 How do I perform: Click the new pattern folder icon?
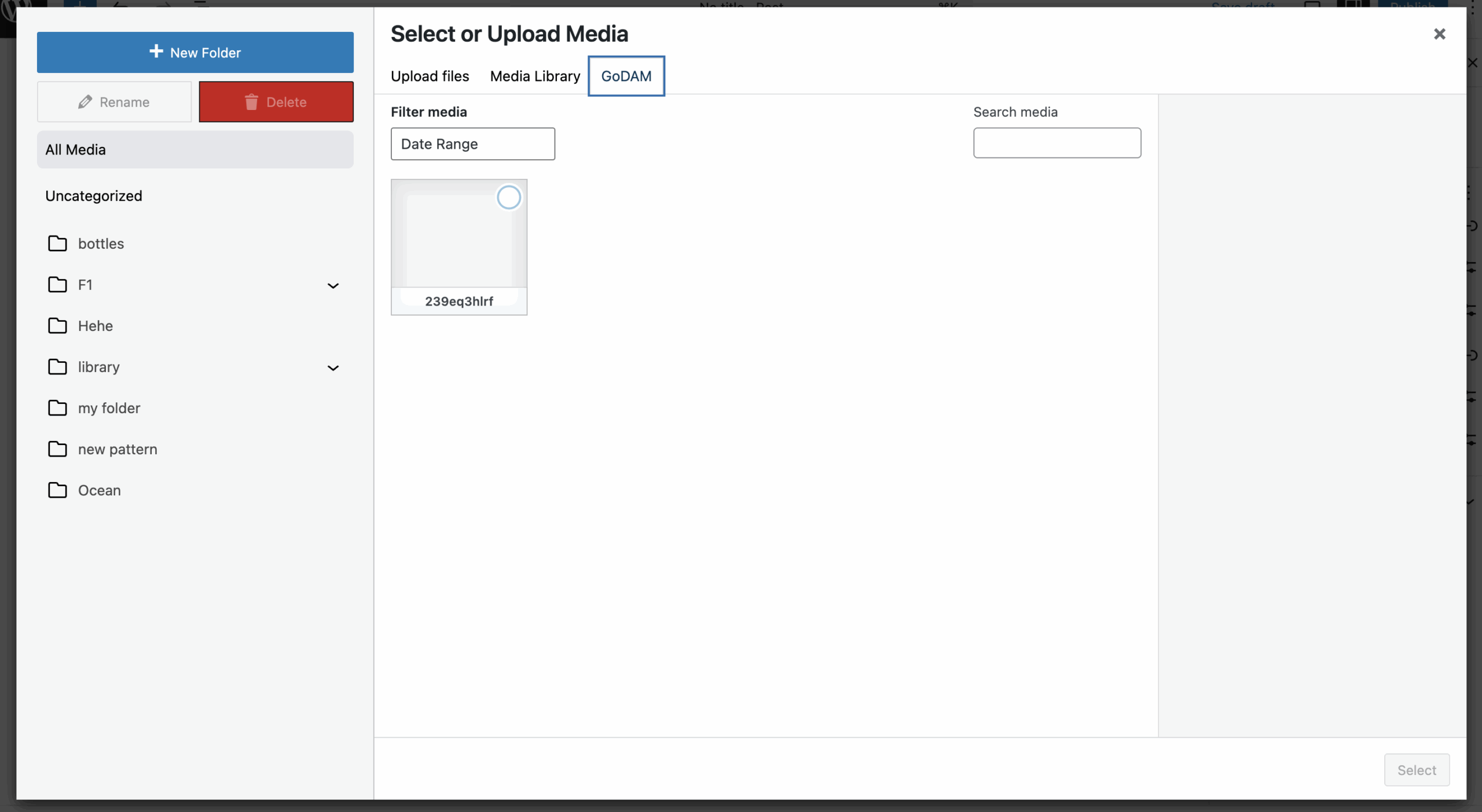pyautogui.click(x=57, y=449)
